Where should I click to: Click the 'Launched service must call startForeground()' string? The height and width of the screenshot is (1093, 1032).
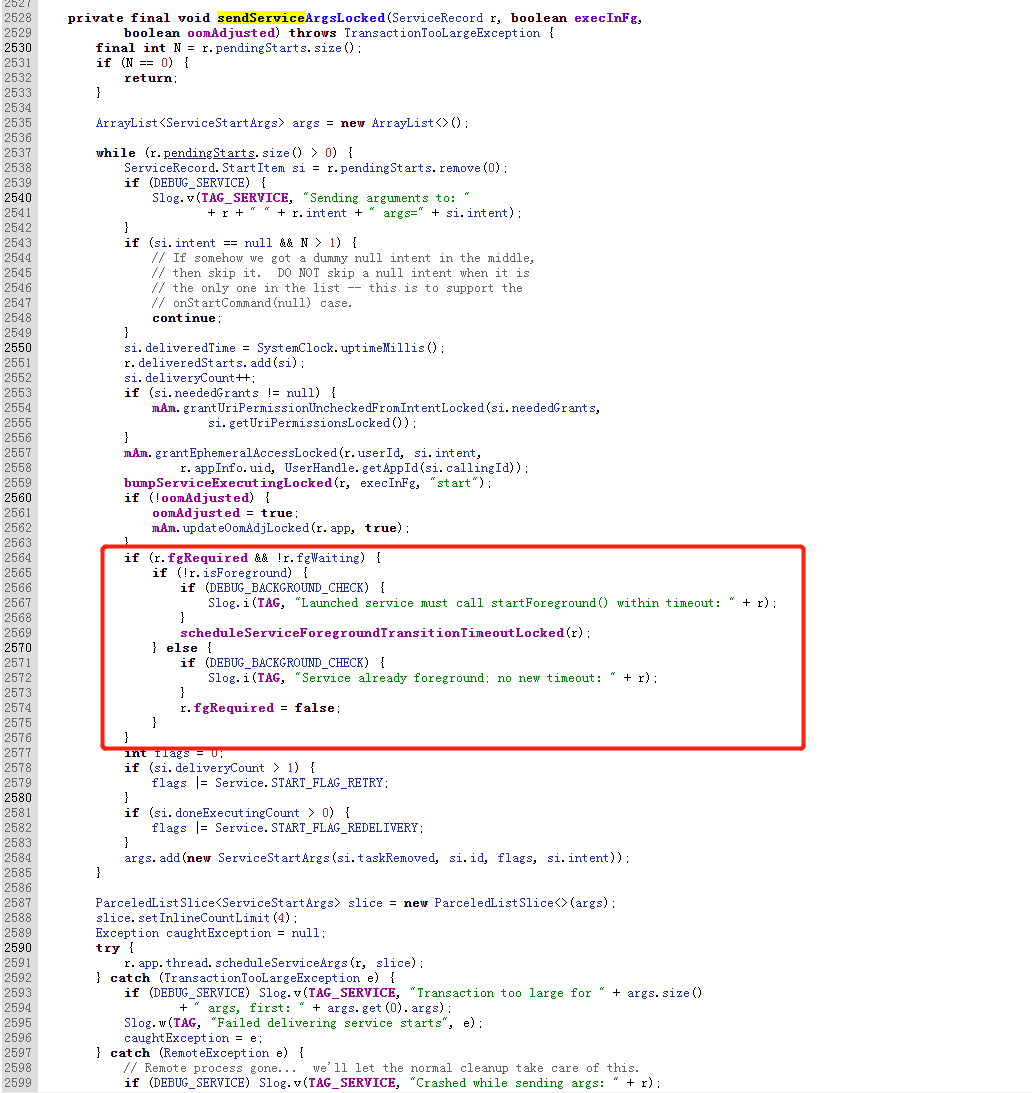pyautogui.click(x=515, y=603)
